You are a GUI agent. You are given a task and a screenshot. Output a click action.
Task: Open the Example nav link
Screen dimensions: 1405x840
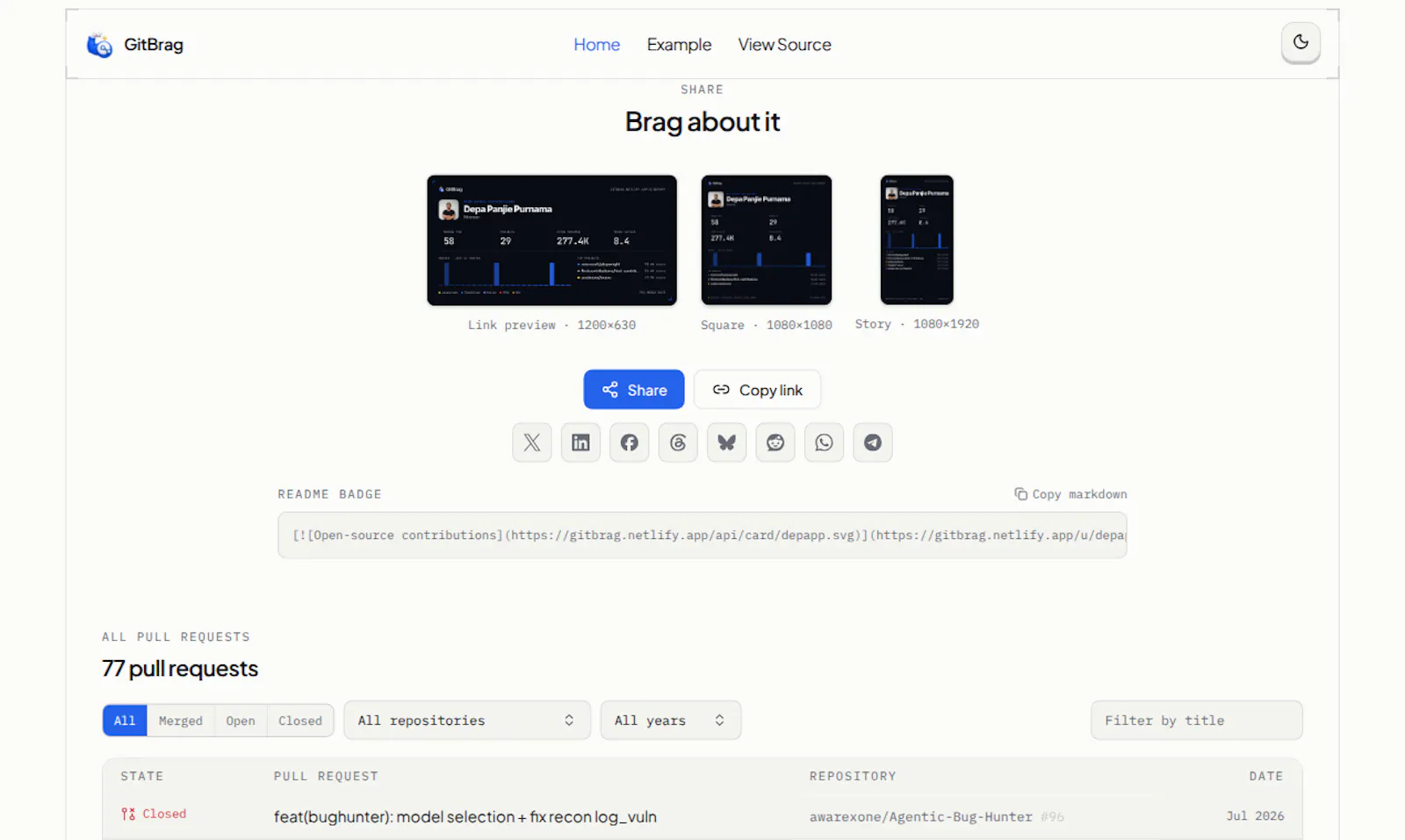click(x=679, y=45)
